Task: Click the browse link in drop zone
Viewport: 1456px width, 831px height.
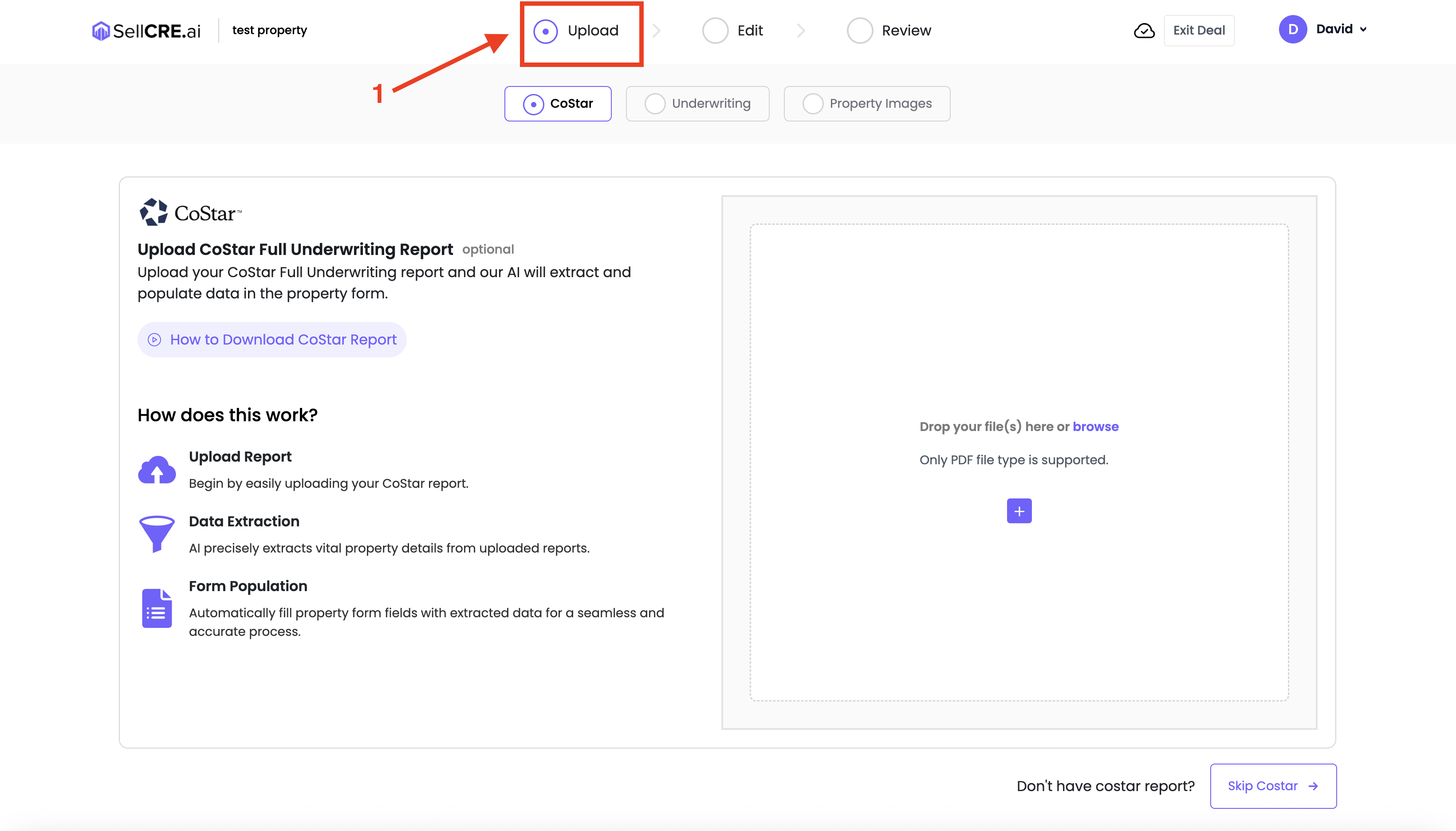Action: [x=1095, y=426]
